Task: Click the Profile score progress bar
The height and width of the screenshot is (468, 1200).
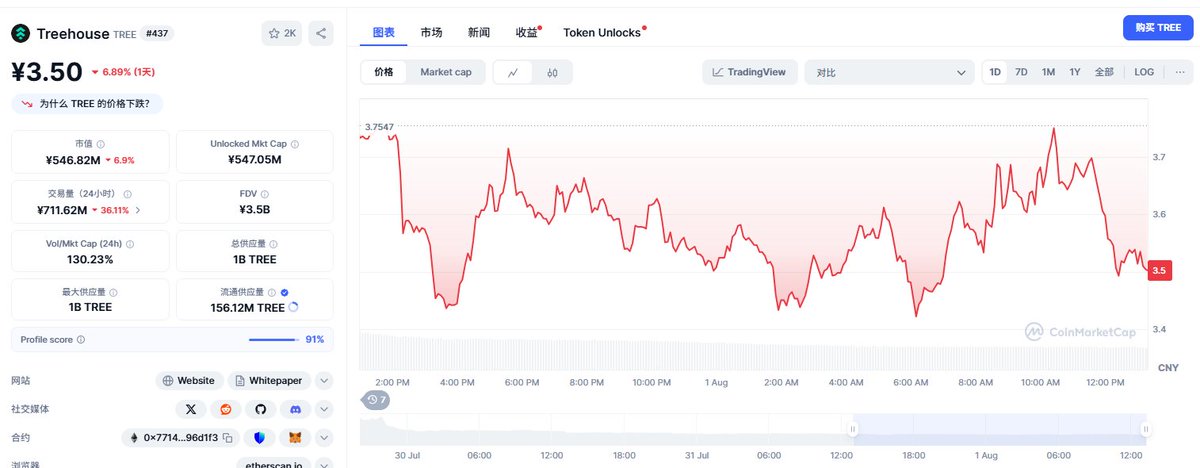Action: coord(273,340)
